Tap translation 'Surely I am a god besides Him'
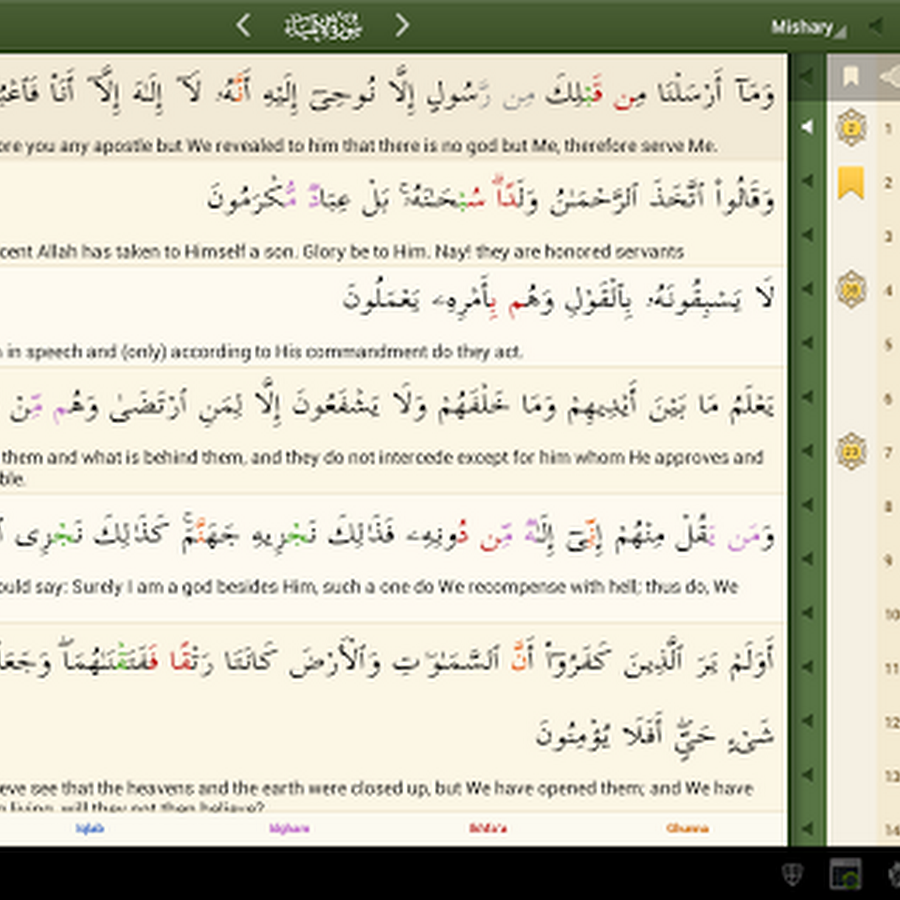Image resolution: width=900 pixels, height=900 pixels. pos(369,587)
